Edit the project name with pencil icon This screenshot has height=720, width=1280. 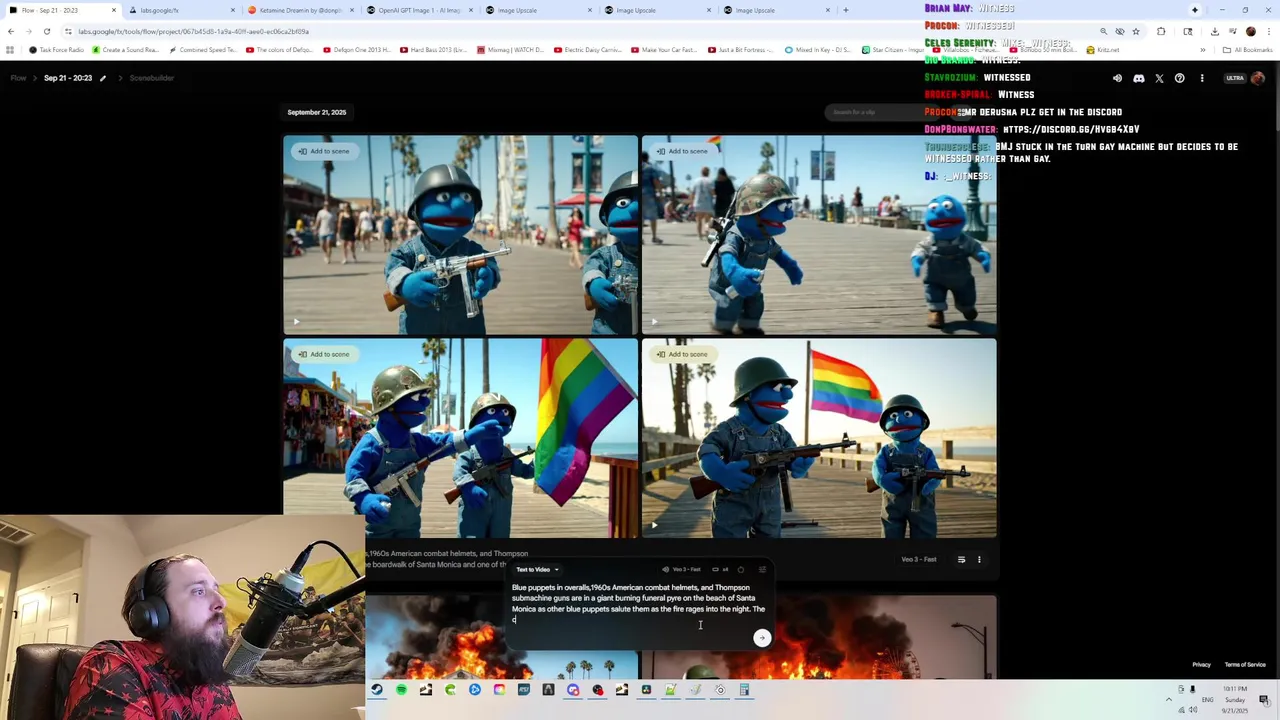102,78
